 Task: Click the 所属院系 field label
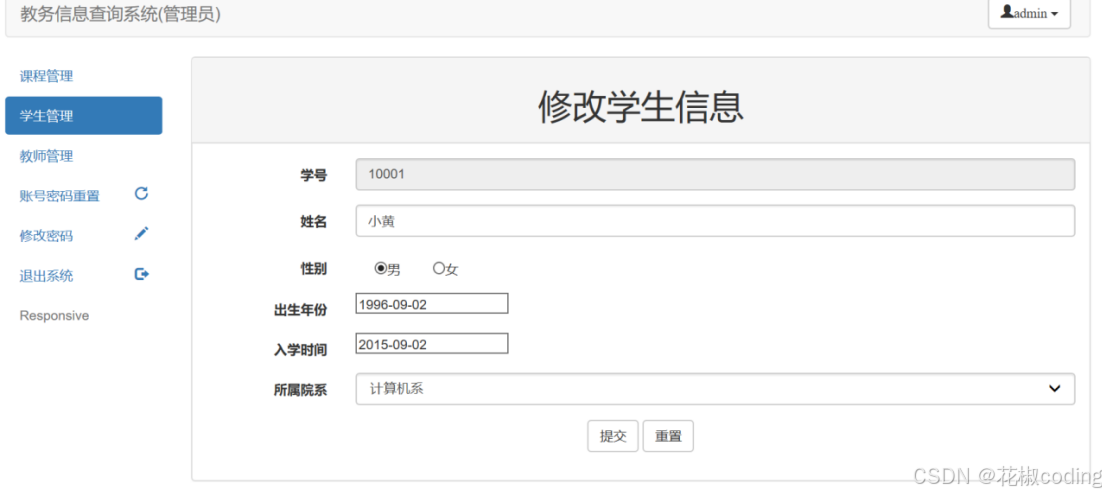click(300, 389)
